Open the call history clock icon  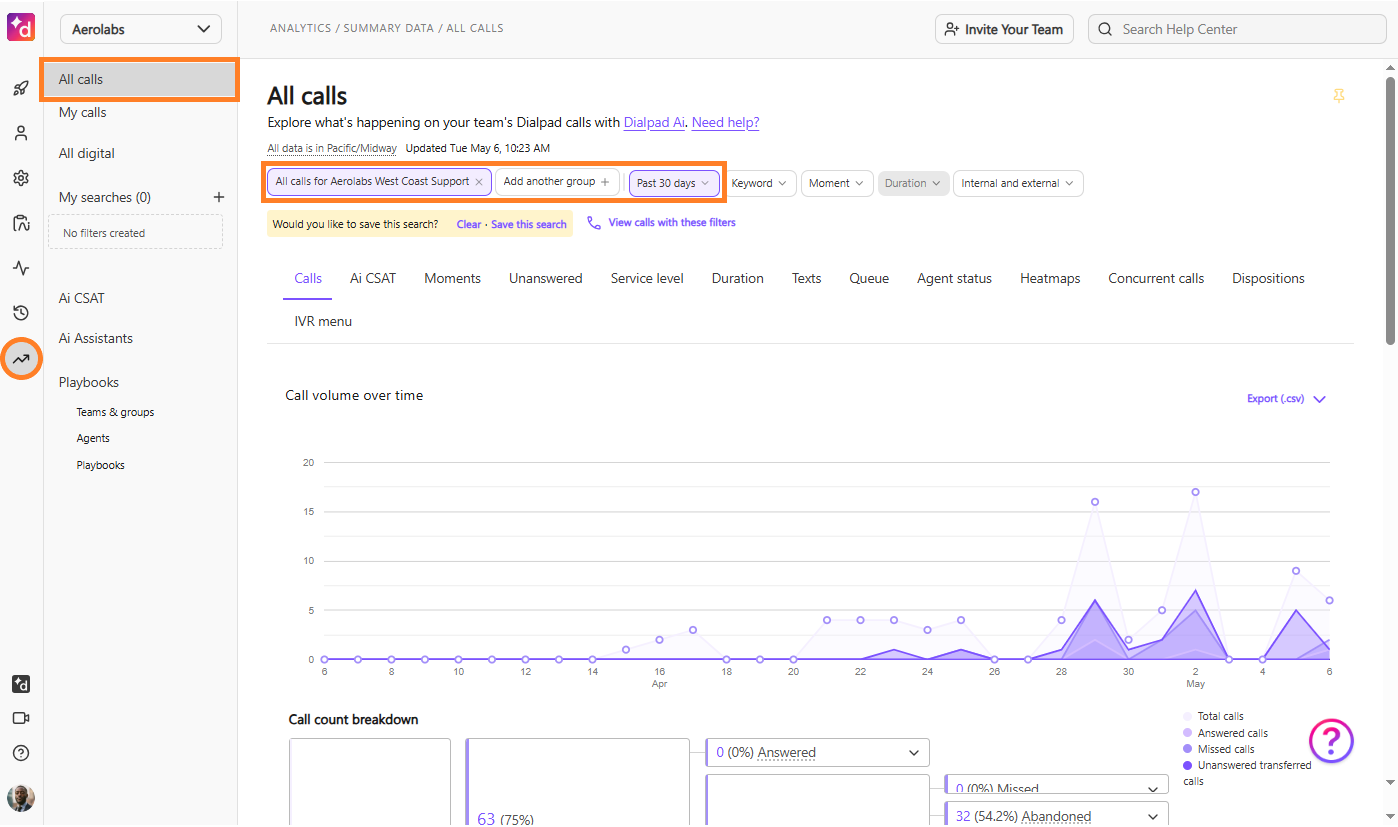[21, 313]
